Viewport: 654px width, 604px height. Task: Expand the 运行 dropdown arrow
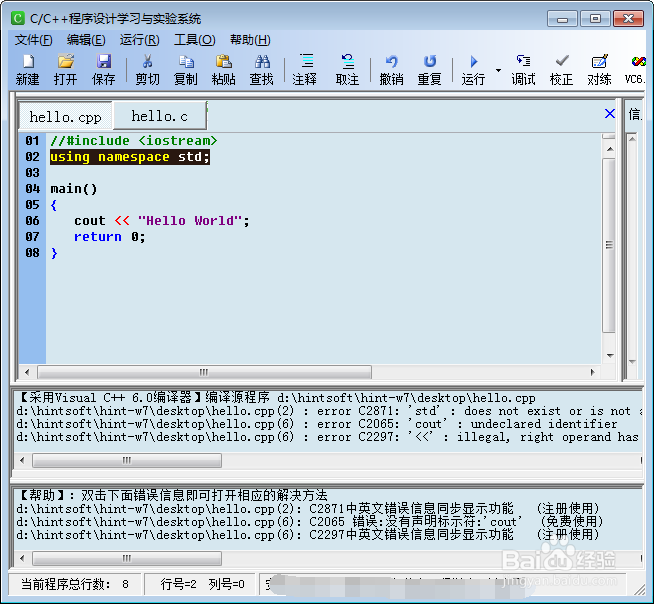tap(498, 70)
